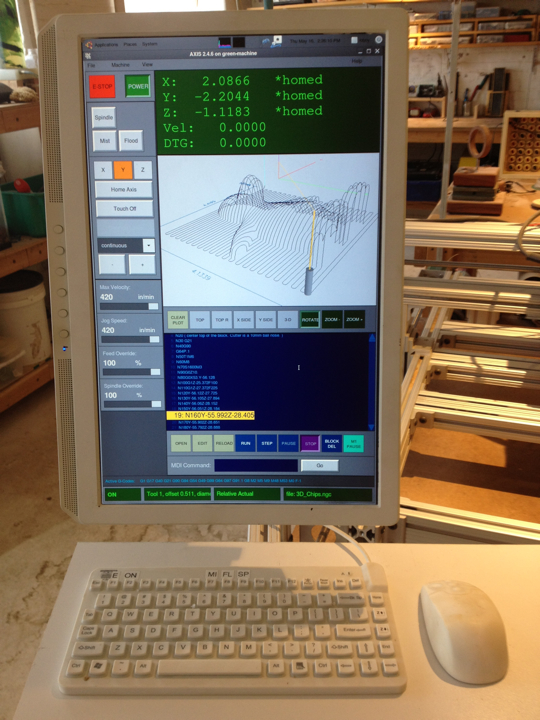
Task: Click the MDI Command input field
Action: 256,465
